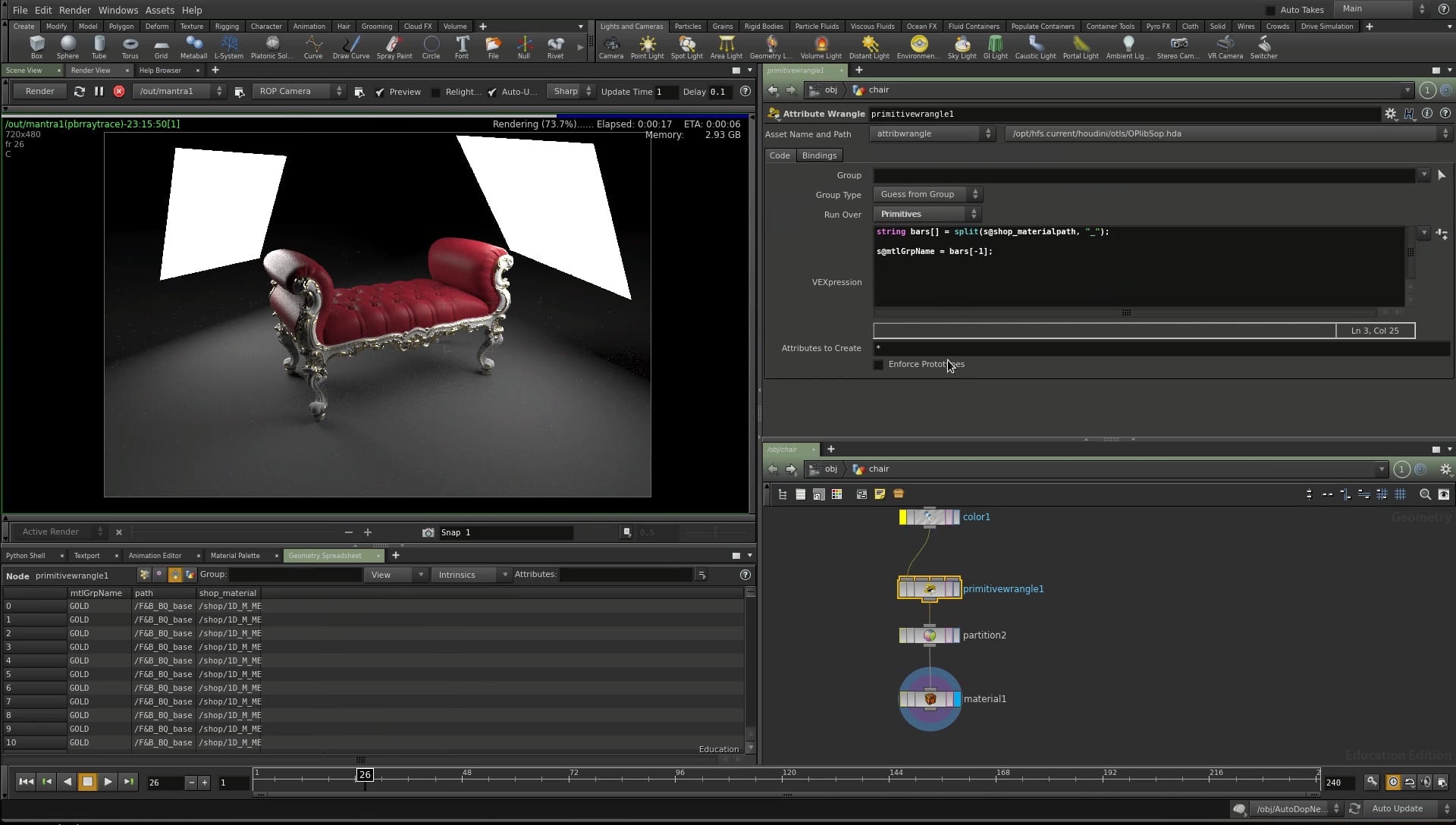Open the Run Over dropdown
The width and height of the screenshot is (1456, 825).
pos(927,215)
